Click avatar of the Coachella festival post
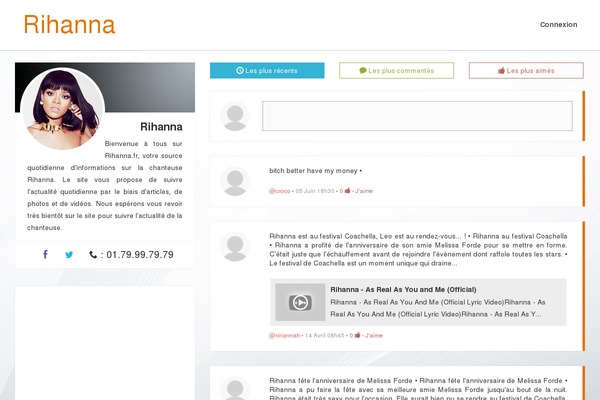The width and height of the screenshot is (600, 400). tap(235, 247)
